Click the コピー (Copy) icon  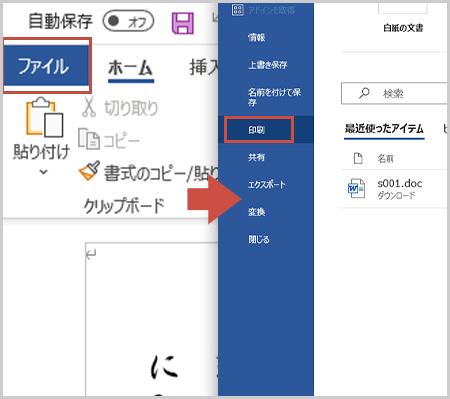pyautogui.click(x=89, y=139)
